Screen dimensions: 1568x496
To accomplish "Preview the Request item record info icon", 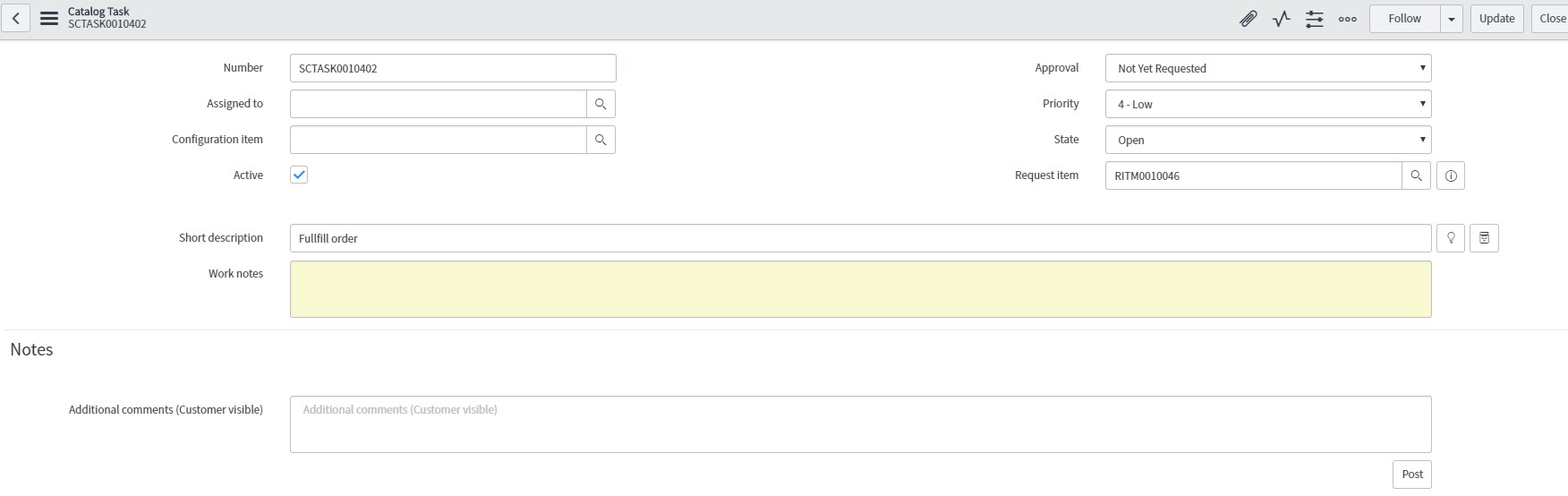I will point(1451,175).
